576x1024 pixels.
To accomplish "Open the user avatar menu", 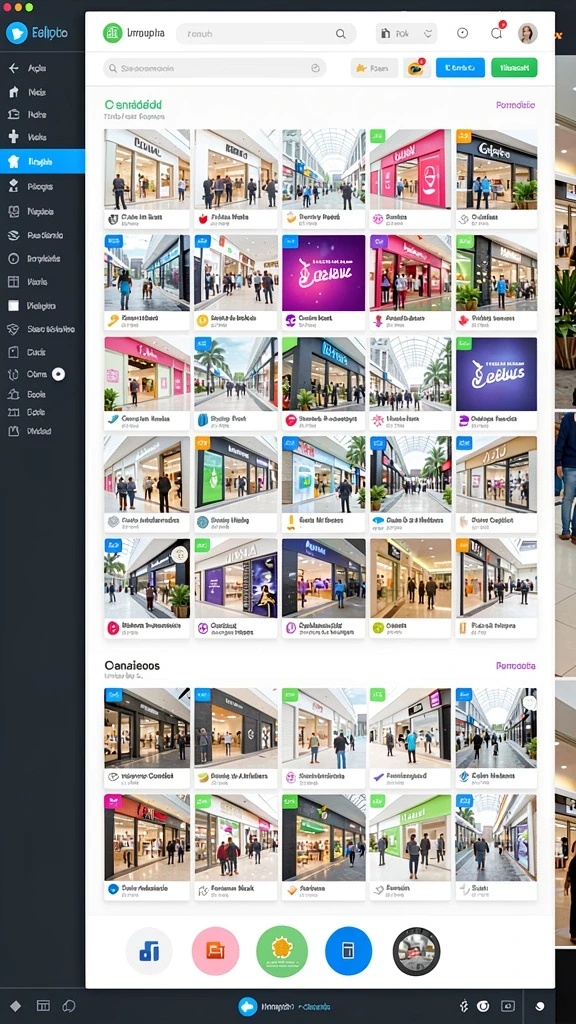I will point(528,33).
